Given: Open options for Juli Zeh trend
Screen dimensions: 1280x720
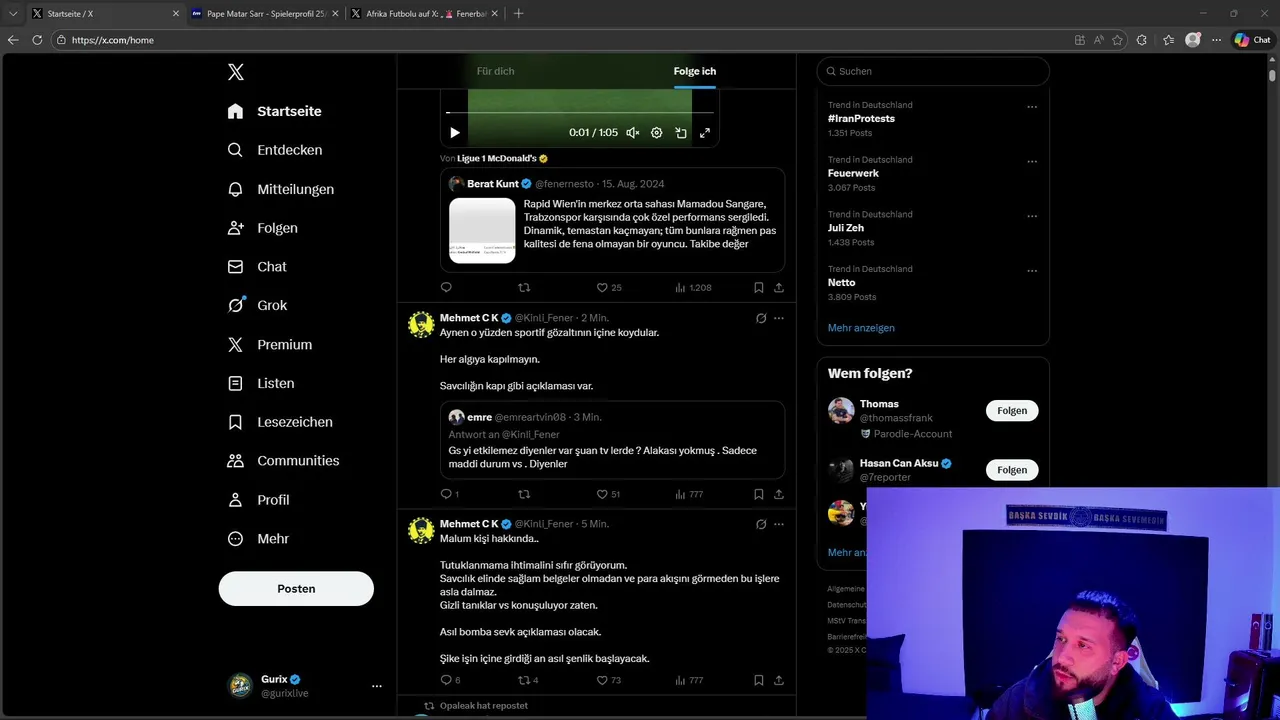Looking at the screenshot, I should [1032, 216].
